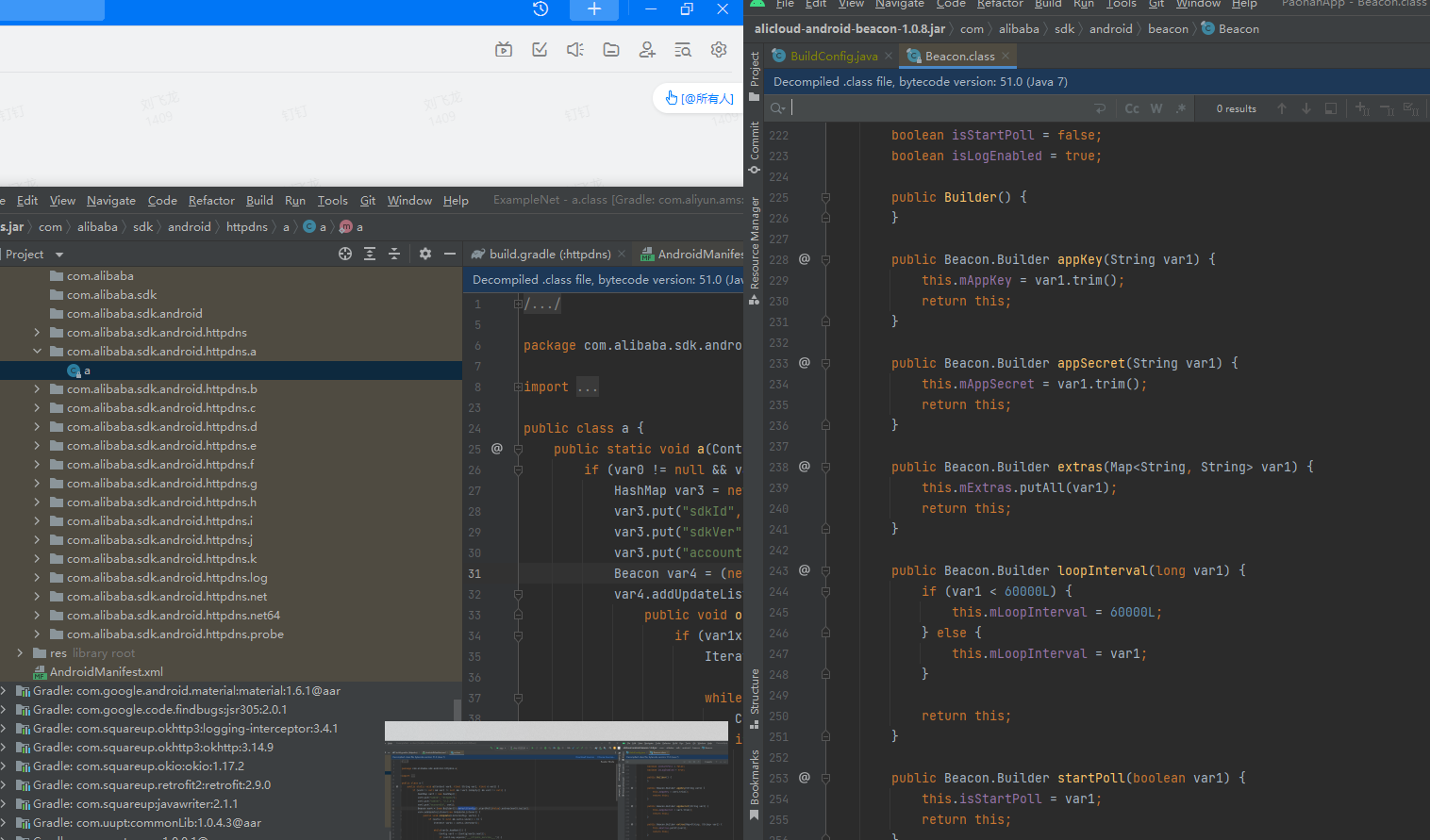This screenshot has height=840, width=1430.
Task: Expand the com.alibaba.sdk.android.httpdns.probe package
Action: 37,634
